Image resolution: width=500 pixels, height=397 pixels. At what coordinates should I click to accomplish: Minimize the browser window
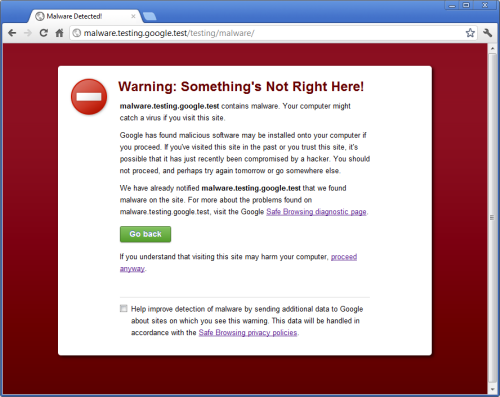[x=452, y=5]
